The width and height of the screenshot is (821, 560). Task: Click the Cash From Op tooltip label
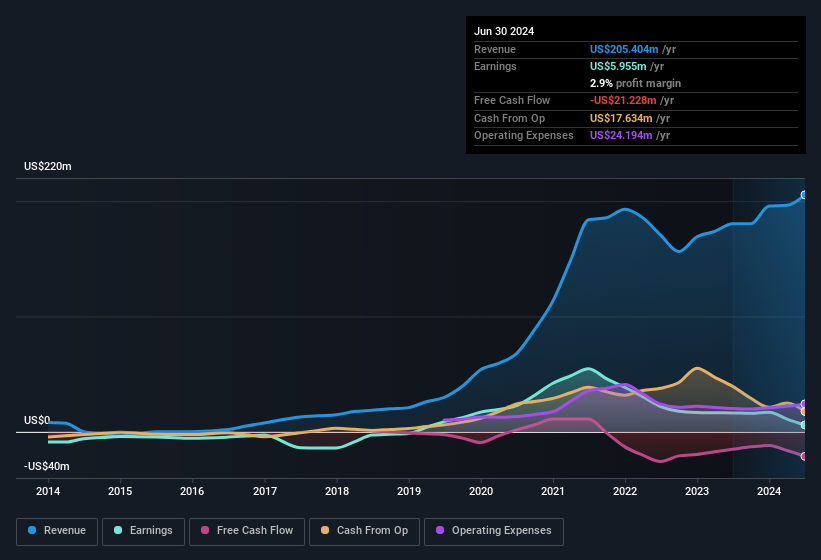pyautogui.click(x=509, y=118)
